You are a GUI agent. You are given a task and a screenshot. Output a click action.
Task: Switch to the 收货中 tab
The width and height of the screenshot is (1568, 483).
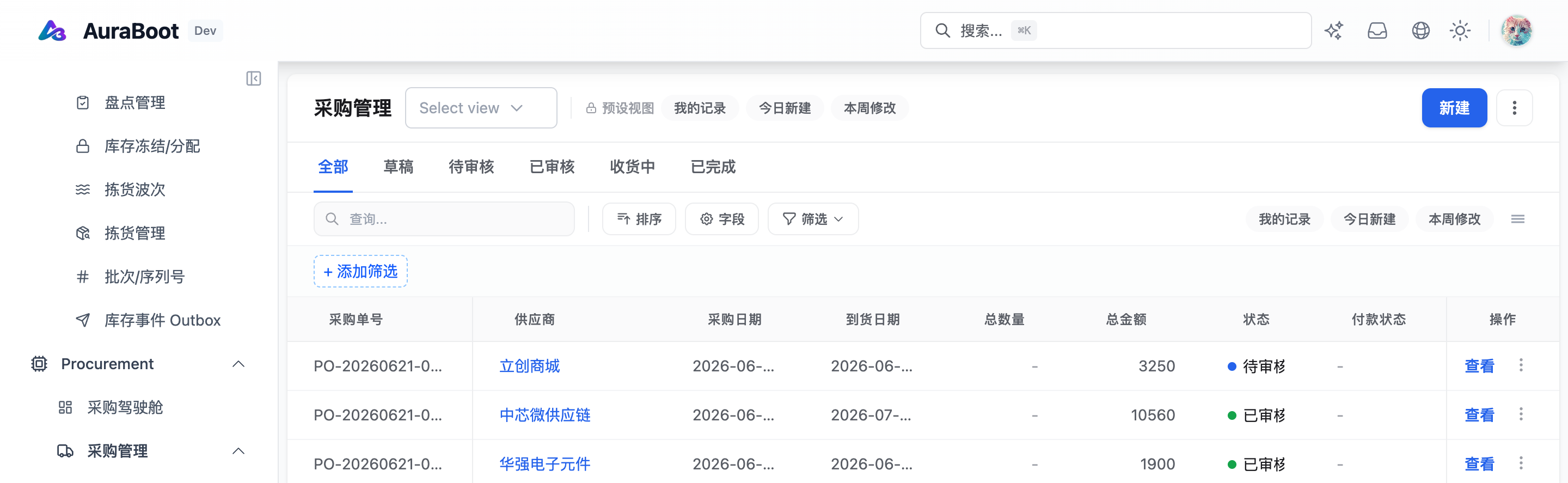point(633,167)
